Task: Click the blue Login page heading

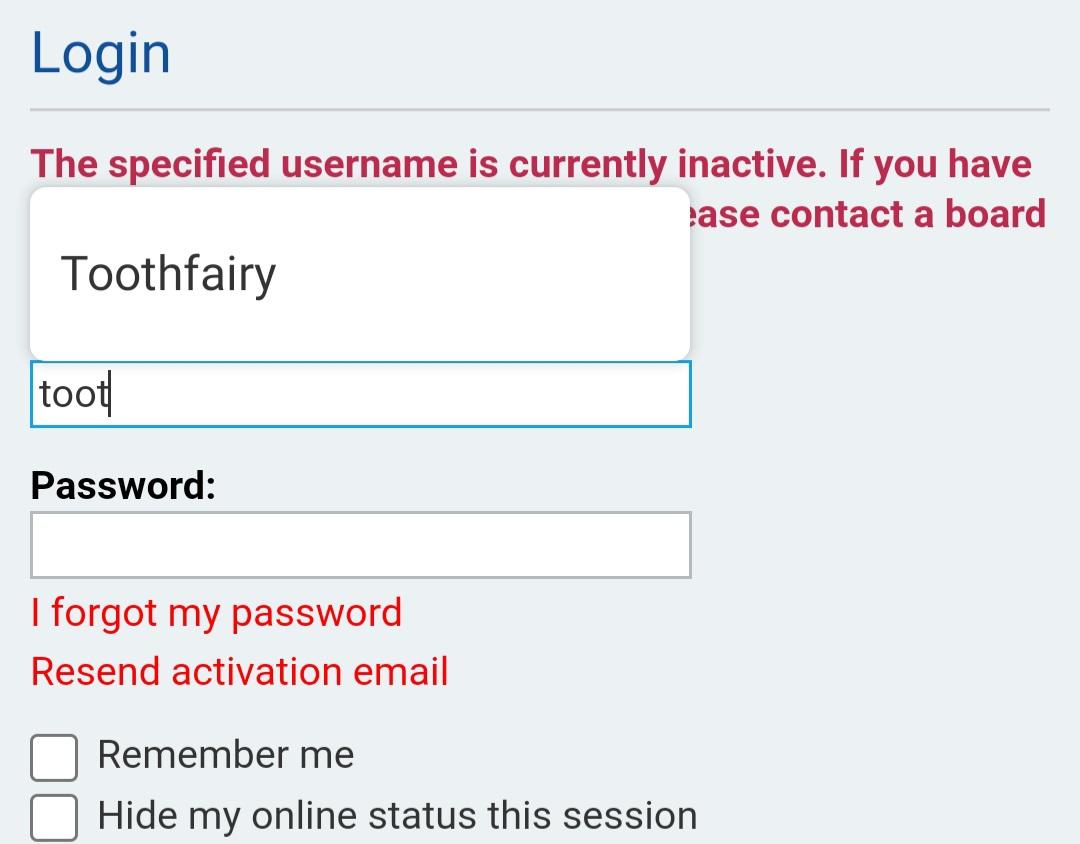Action: 101,54
